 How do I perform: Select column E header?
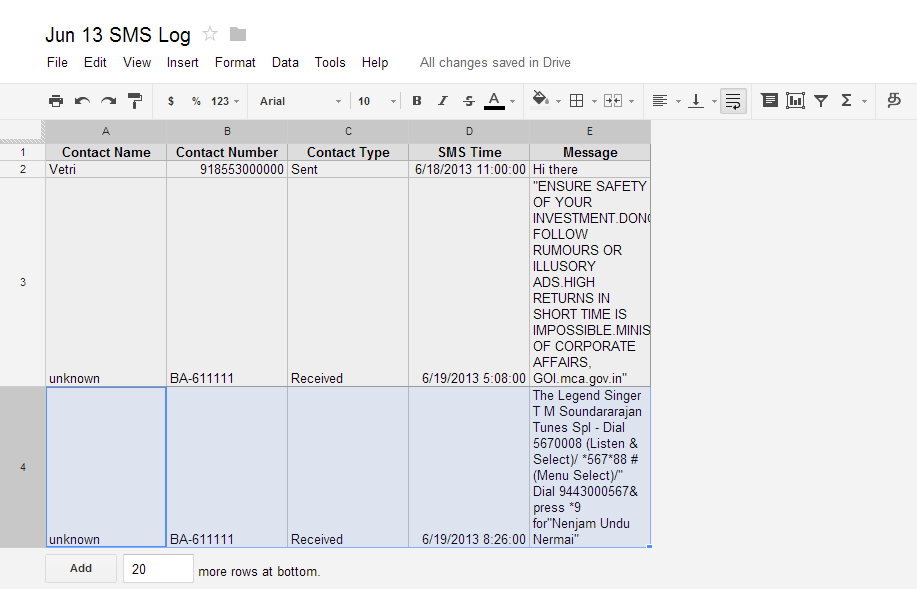coord(590,132)
